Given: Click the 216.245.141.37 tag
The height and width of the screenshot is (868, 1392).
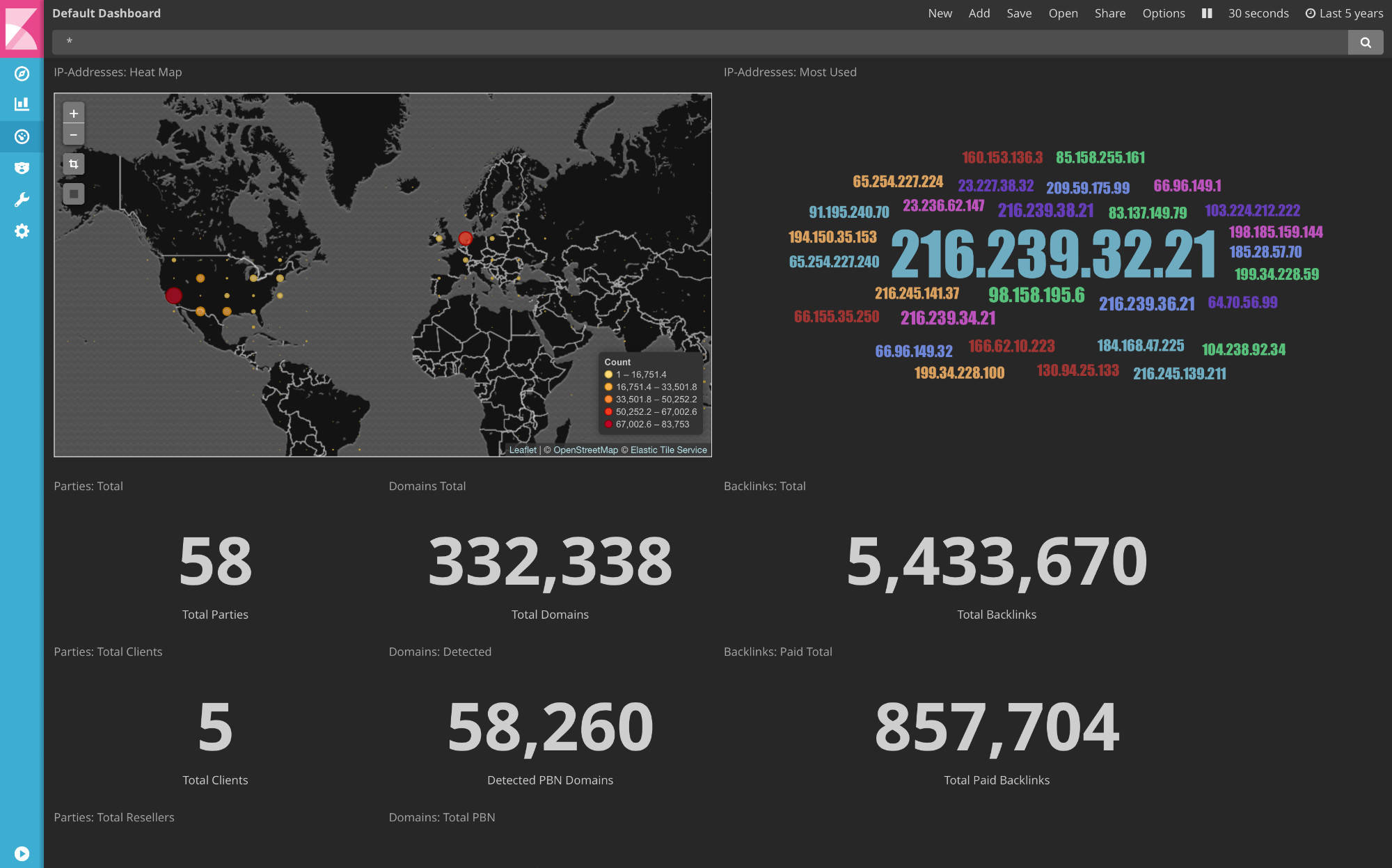Looking at the screenshot, I should (x=917, y=294).
